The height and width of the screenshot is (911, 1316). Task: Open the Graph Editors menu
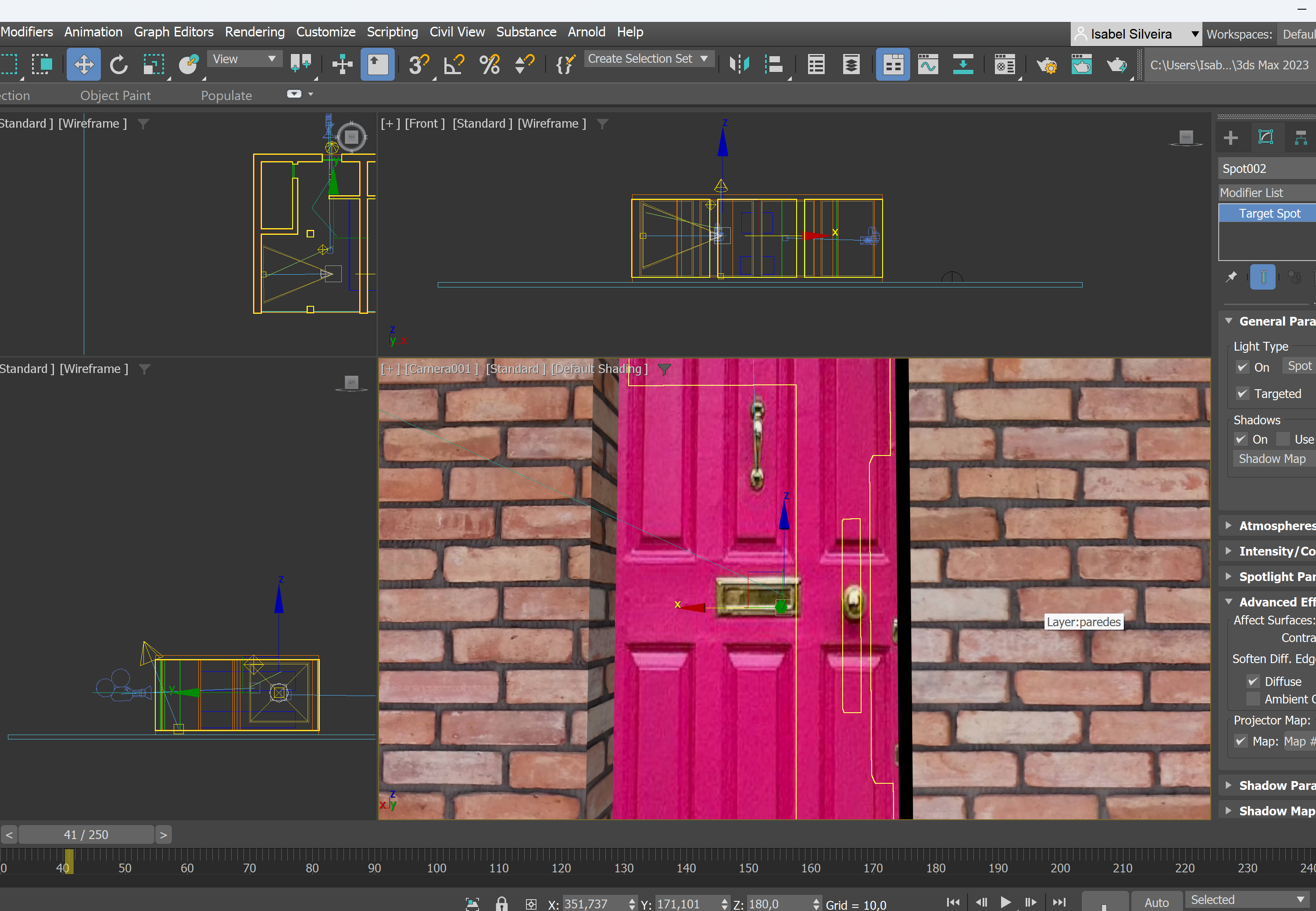pyautogui.click(x=173, y=32)
